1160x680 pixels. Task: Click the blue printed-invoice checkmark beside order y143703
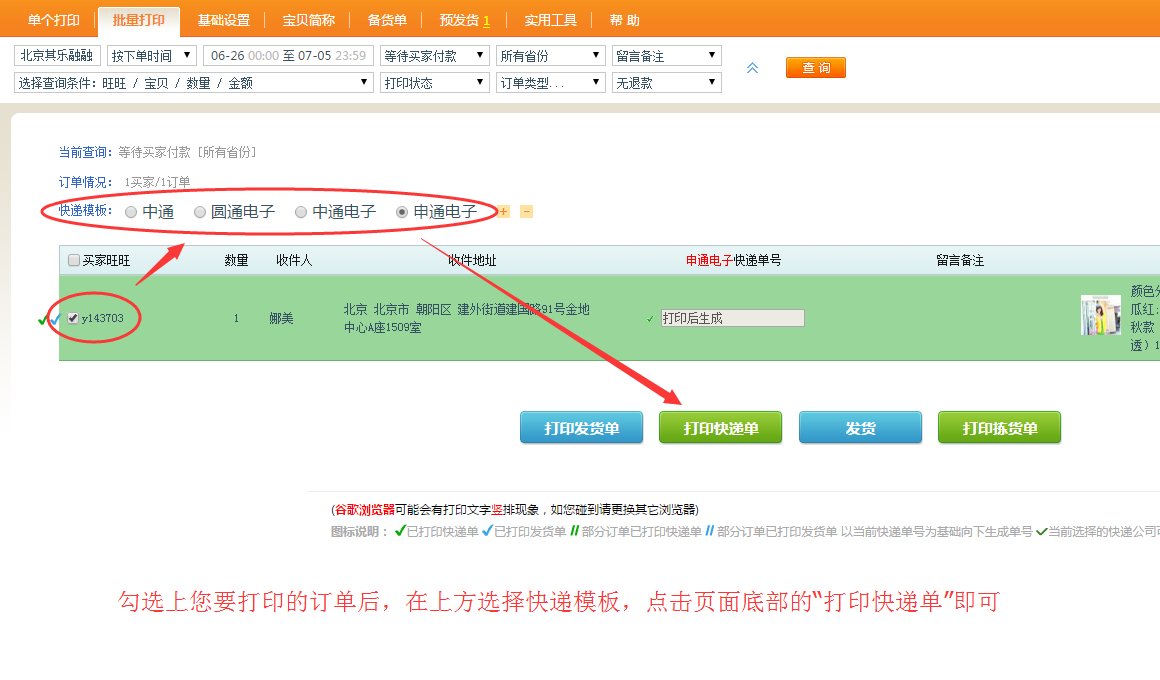[55, 320]
